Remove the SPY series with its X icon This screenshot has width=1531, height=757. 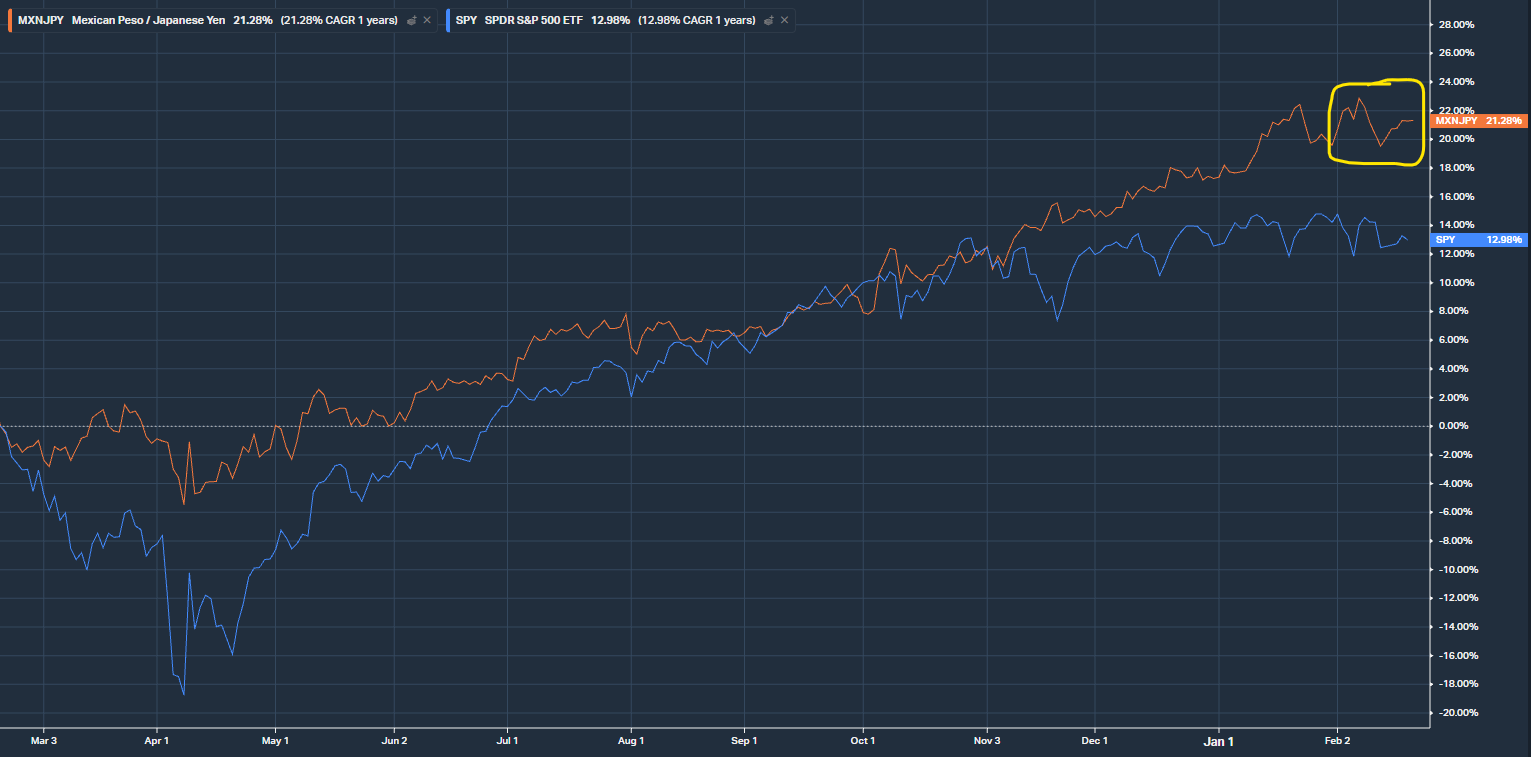[x=784, y=20]
